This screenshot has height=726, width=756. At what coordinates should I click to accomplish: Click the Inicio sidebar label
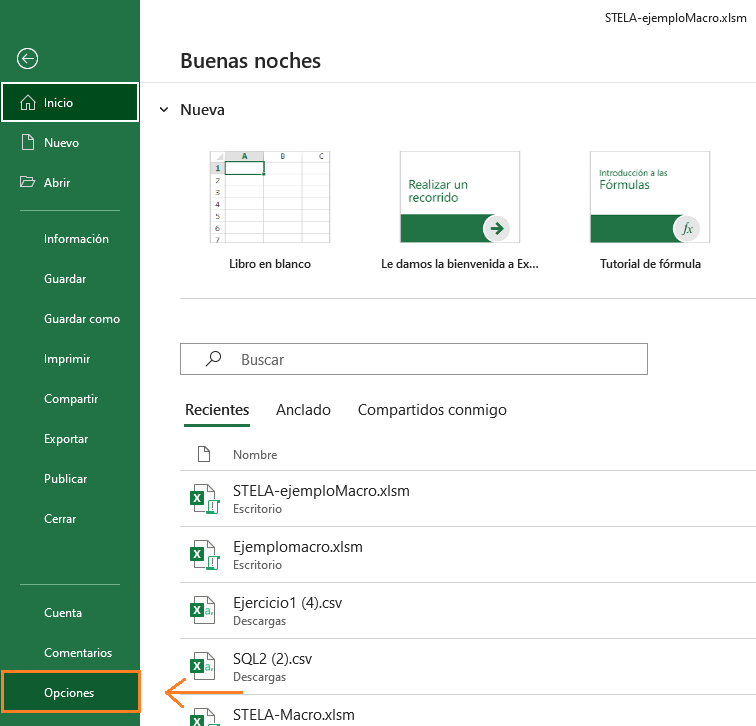tap(58, 103)
